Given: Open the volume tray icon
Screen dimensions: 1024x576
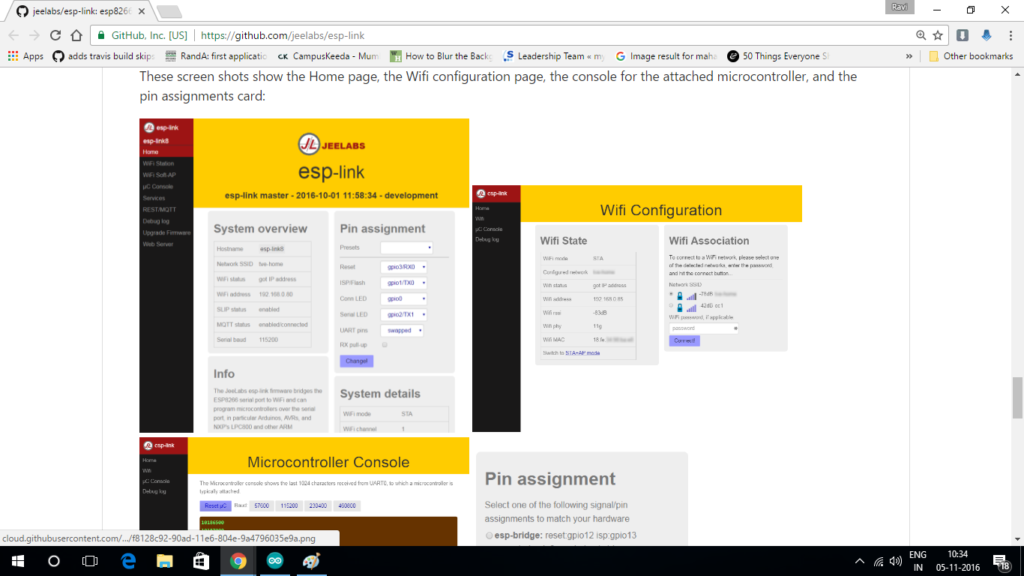Looking at the screenshot, I should (x=896, y=562).
